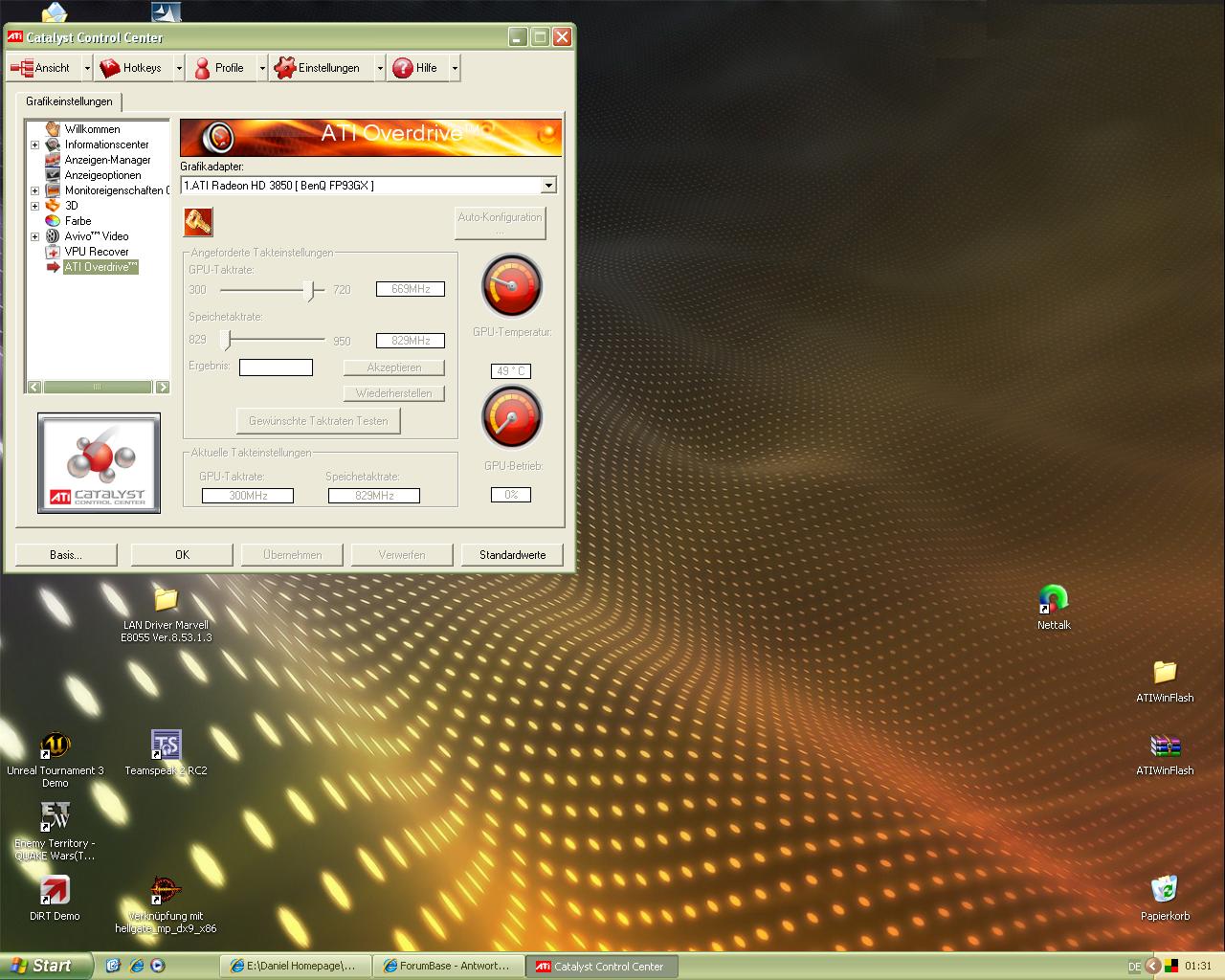Click the tree scrollbar right arrow
Viewport: 1225px width, 980px height.
tap(162, 387)
